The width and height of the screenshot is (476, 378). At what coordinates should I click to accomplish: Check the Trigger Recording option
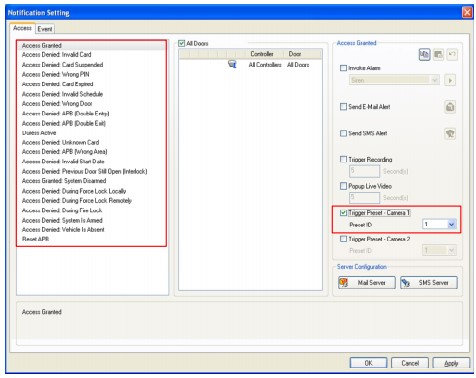pyautogui.click(x=343, y=159)
